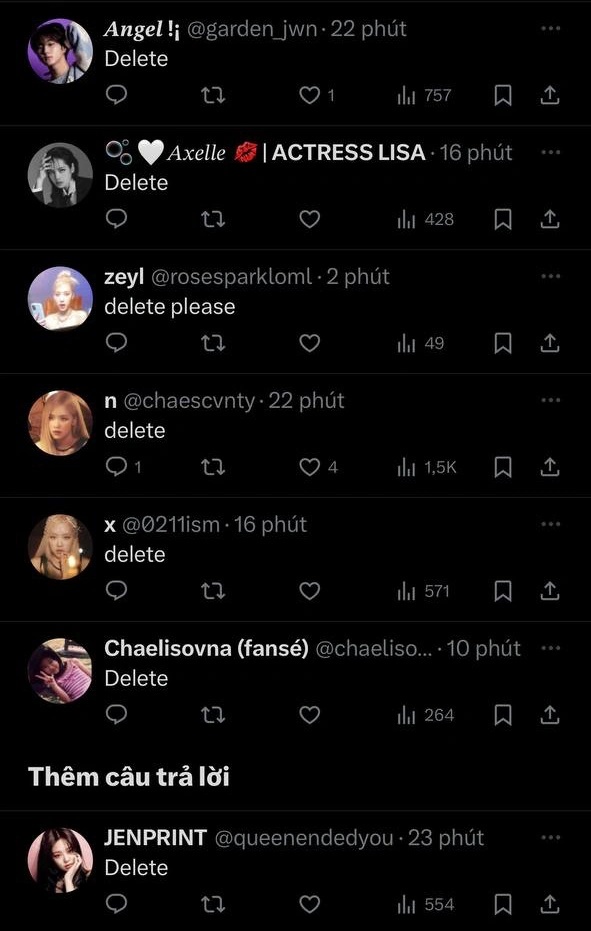The width and height of the screenshot is (591, 931).
Task: Reply to zeyl's 'delete please' tweet
Action: (x=116, y=343)
